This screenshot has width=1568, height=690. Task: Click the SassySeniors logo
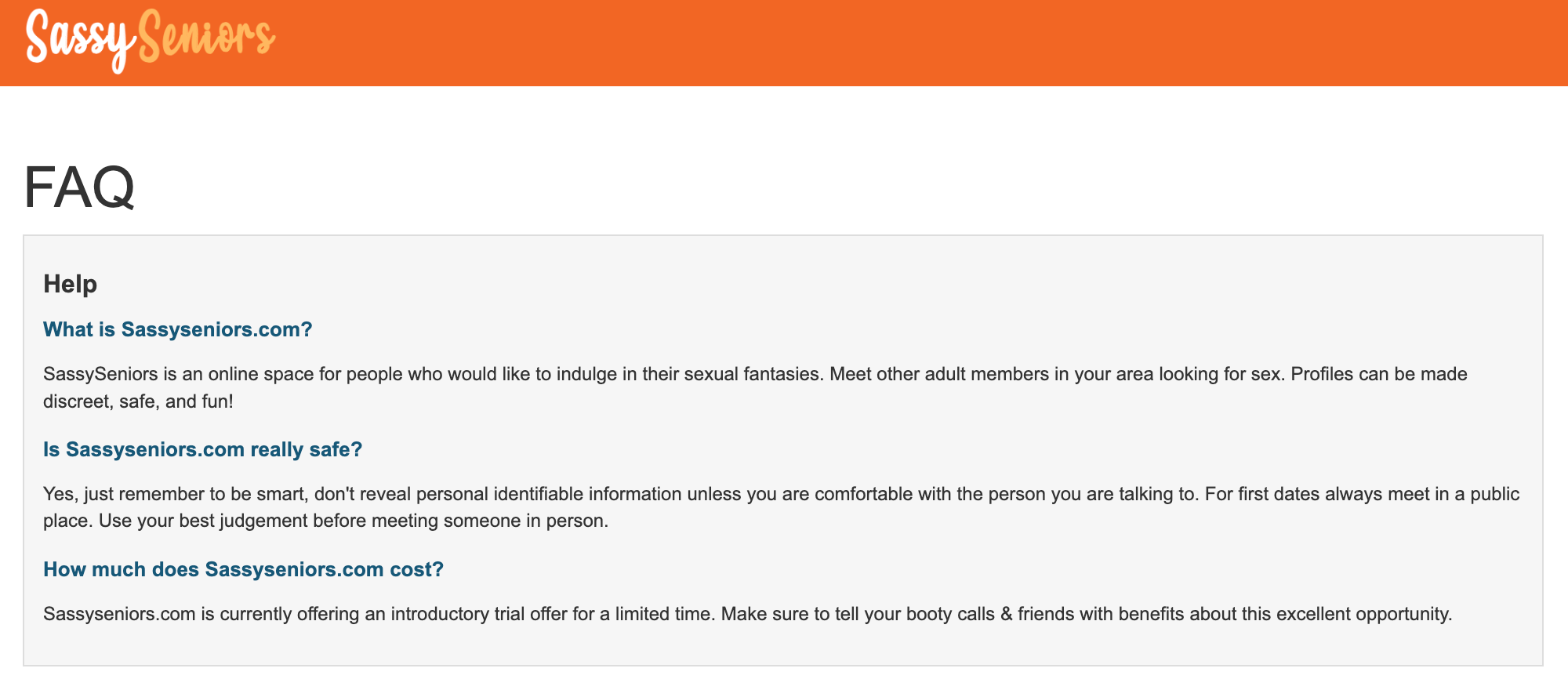[151, 38]
